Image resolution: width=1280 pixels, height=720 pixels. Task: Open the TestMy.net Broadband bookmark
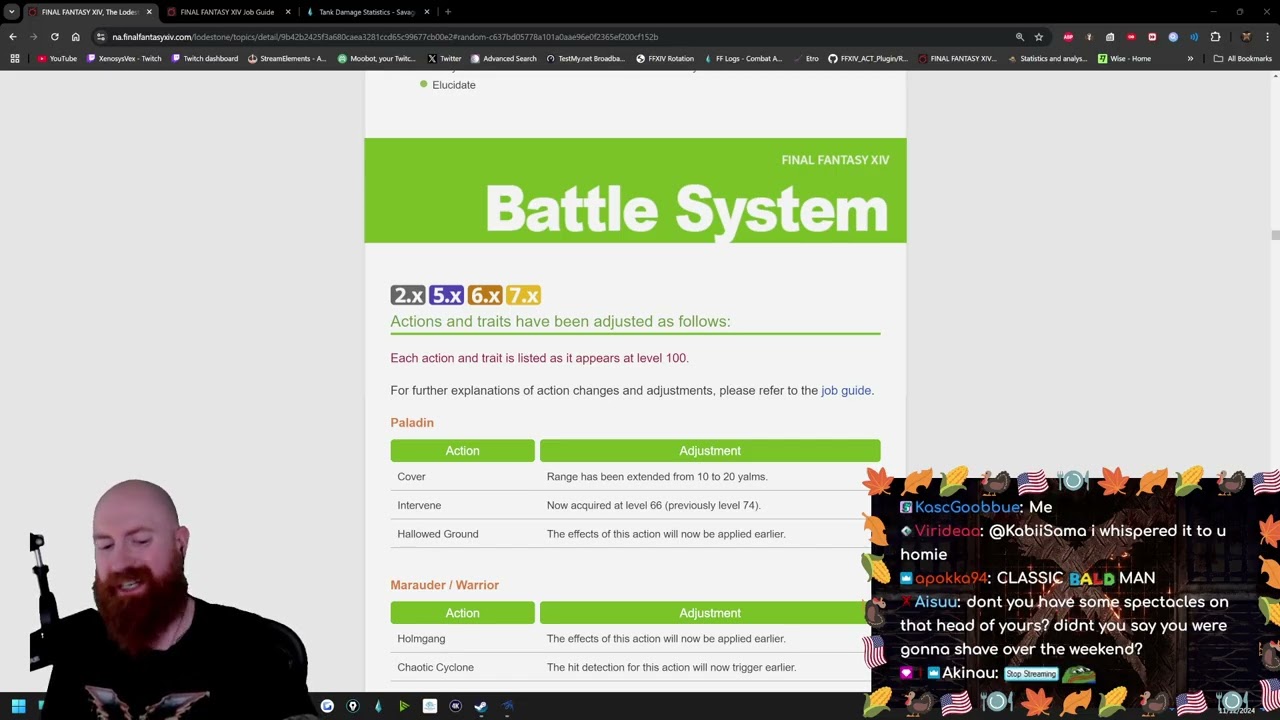tap(586, 59)
